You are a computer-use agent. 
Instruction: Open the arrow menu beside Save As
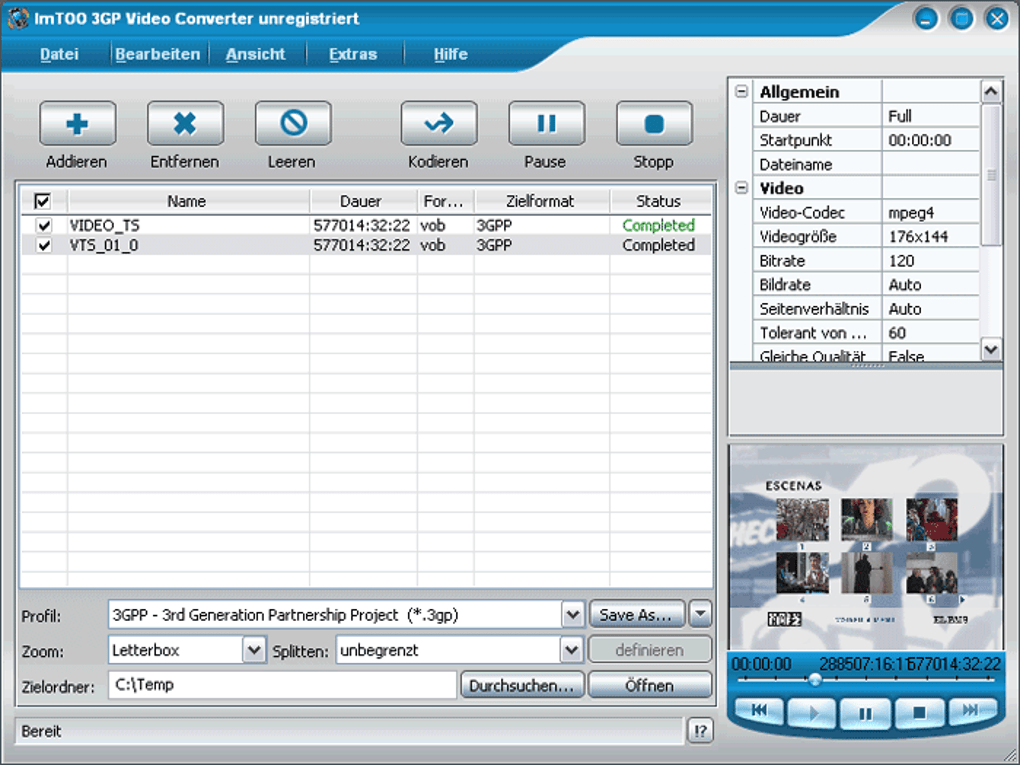tap(701, 613)
